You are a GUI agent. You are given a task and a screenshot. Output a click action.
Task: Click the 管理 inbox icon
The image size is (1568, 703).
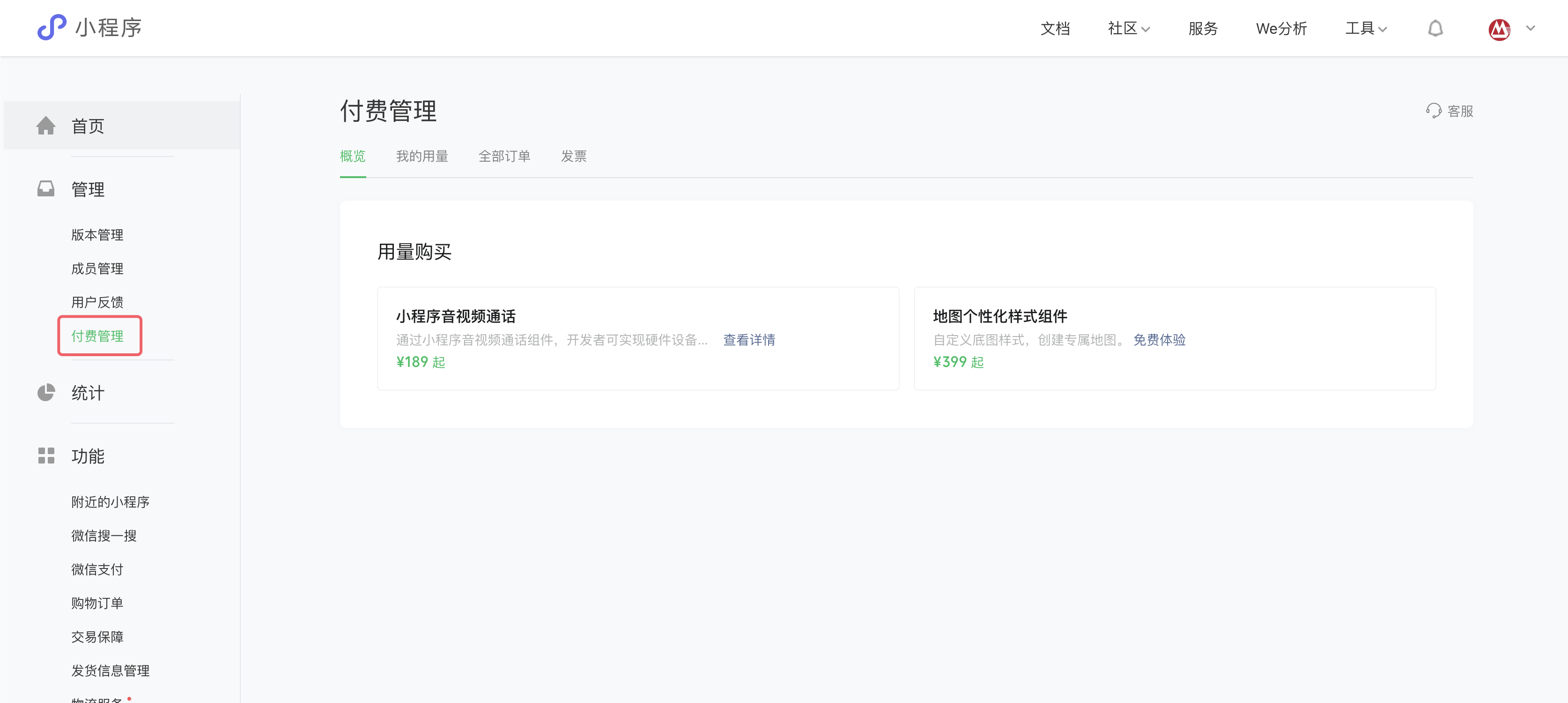point(45,189)
